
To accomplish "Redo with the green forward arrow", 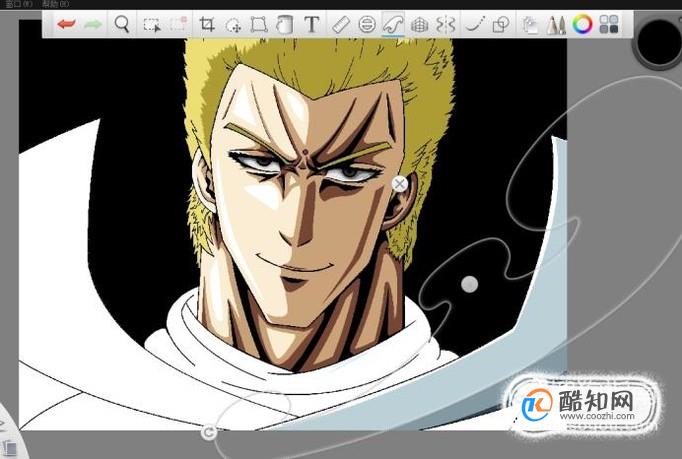I will (93, 24).
